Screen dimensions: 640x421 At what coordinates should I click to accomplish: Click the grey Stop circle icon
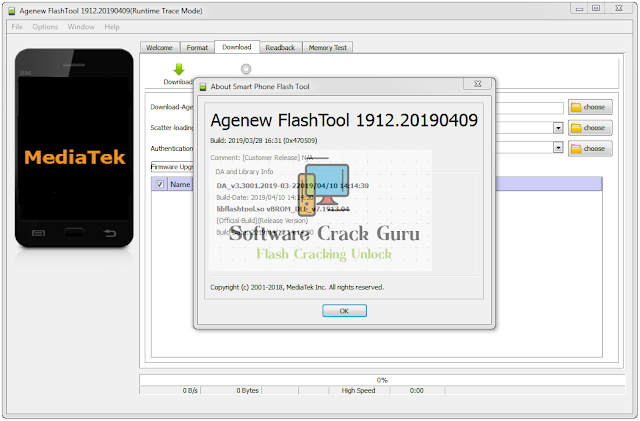tap(246, 69)
